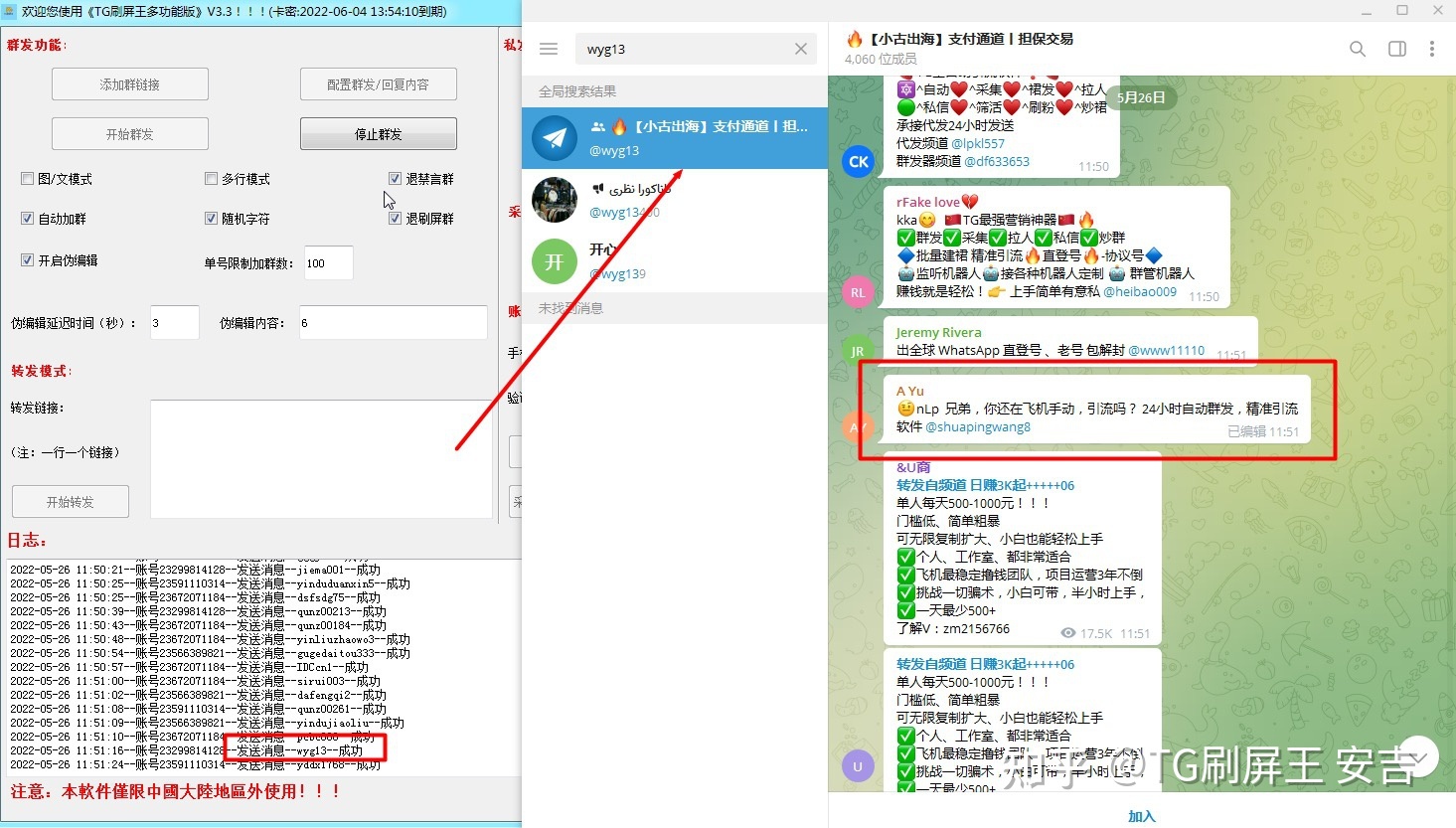
Task: Click log row ending wyg13--成功
Action: 187,750
